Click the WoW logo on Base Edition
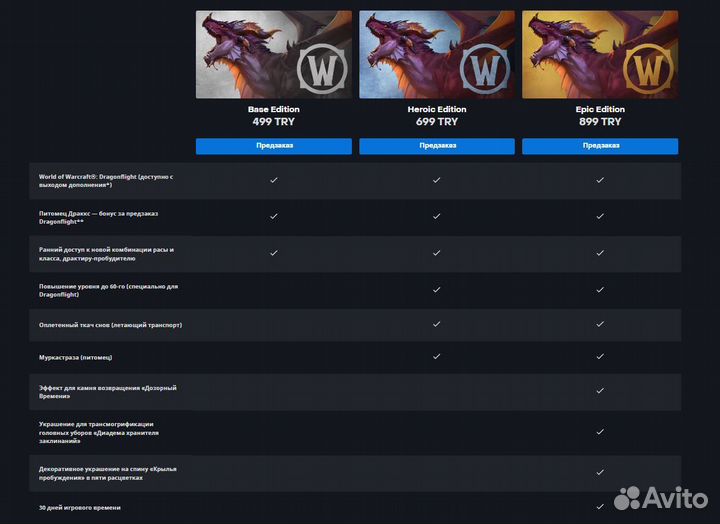This screenshot has width=720, height=524. point(322,68)
